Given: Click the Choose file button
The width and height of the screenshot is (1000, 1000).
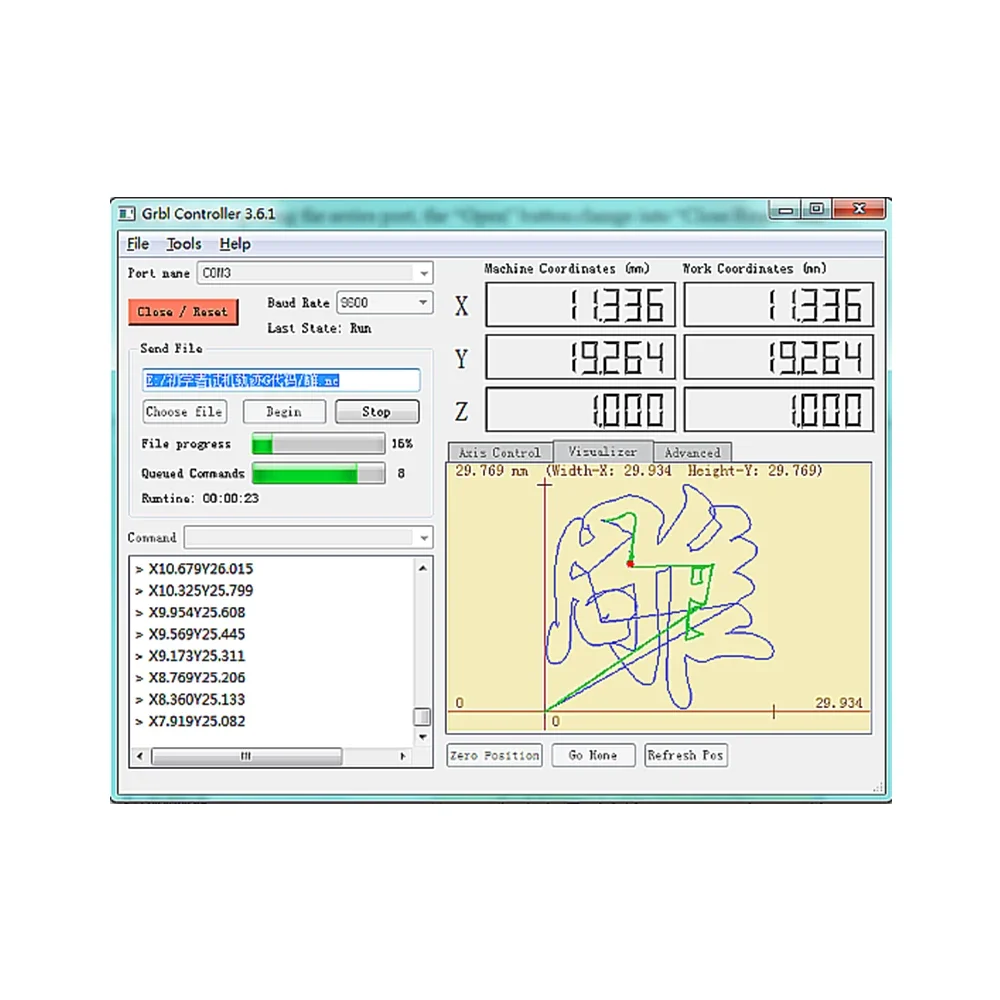Looking at the screenshot, I should [184, 412].
